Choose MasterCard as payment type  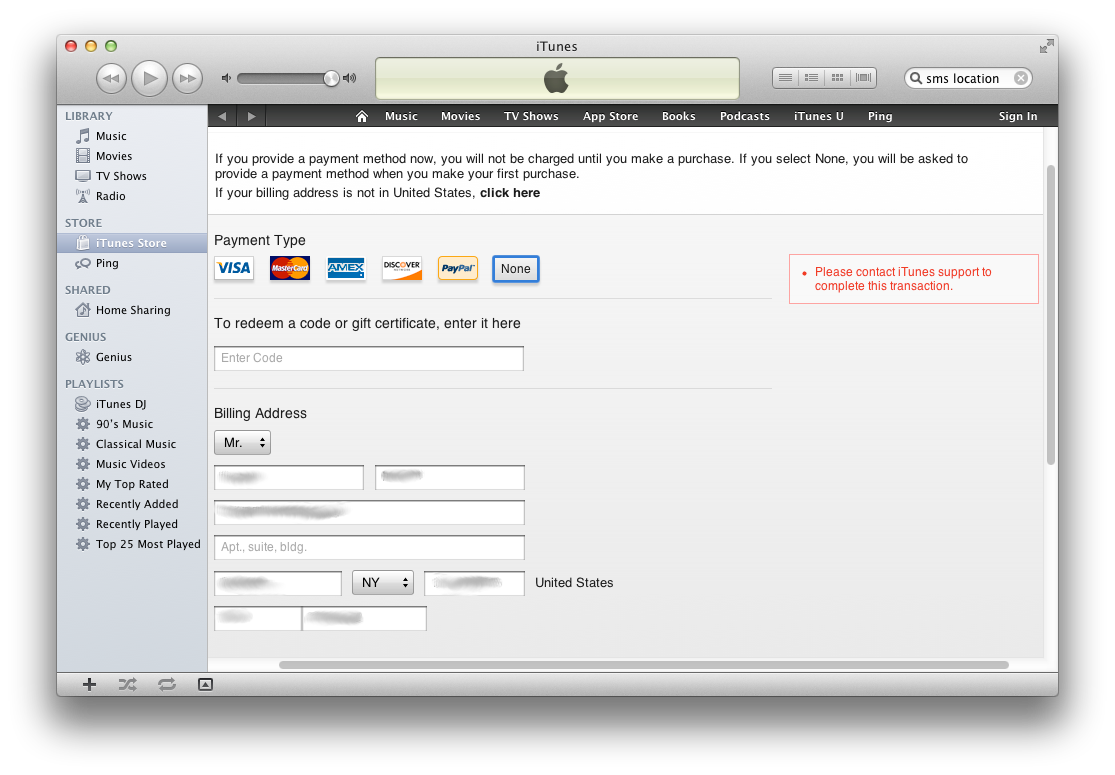click(x=289, y=268)
